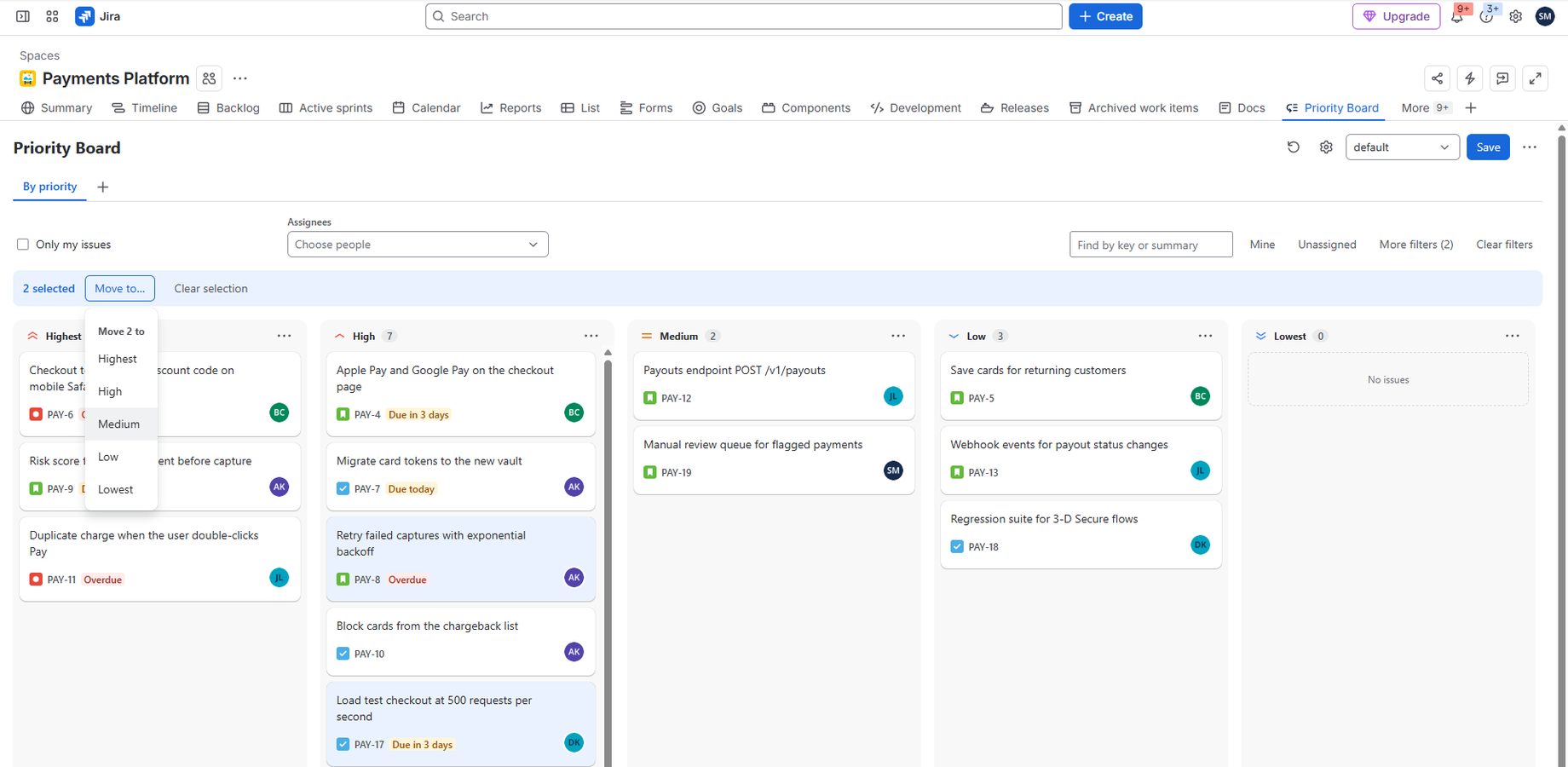The image size is (1568, 767).
Task: Open More filters (2) dropdown
Action: (x=1415, y=245)
